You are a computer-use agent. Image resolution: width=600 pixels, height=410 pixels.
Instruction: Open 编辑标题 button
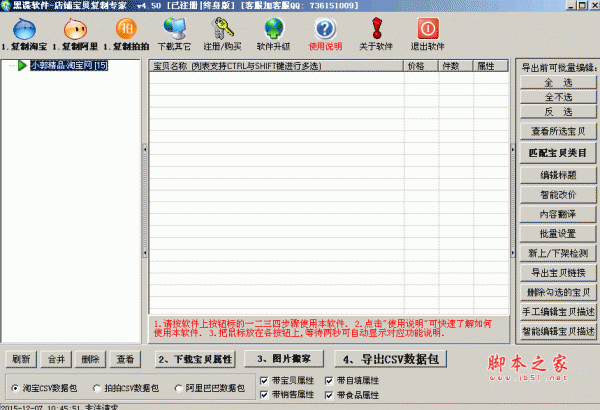(x=558, y=175)
